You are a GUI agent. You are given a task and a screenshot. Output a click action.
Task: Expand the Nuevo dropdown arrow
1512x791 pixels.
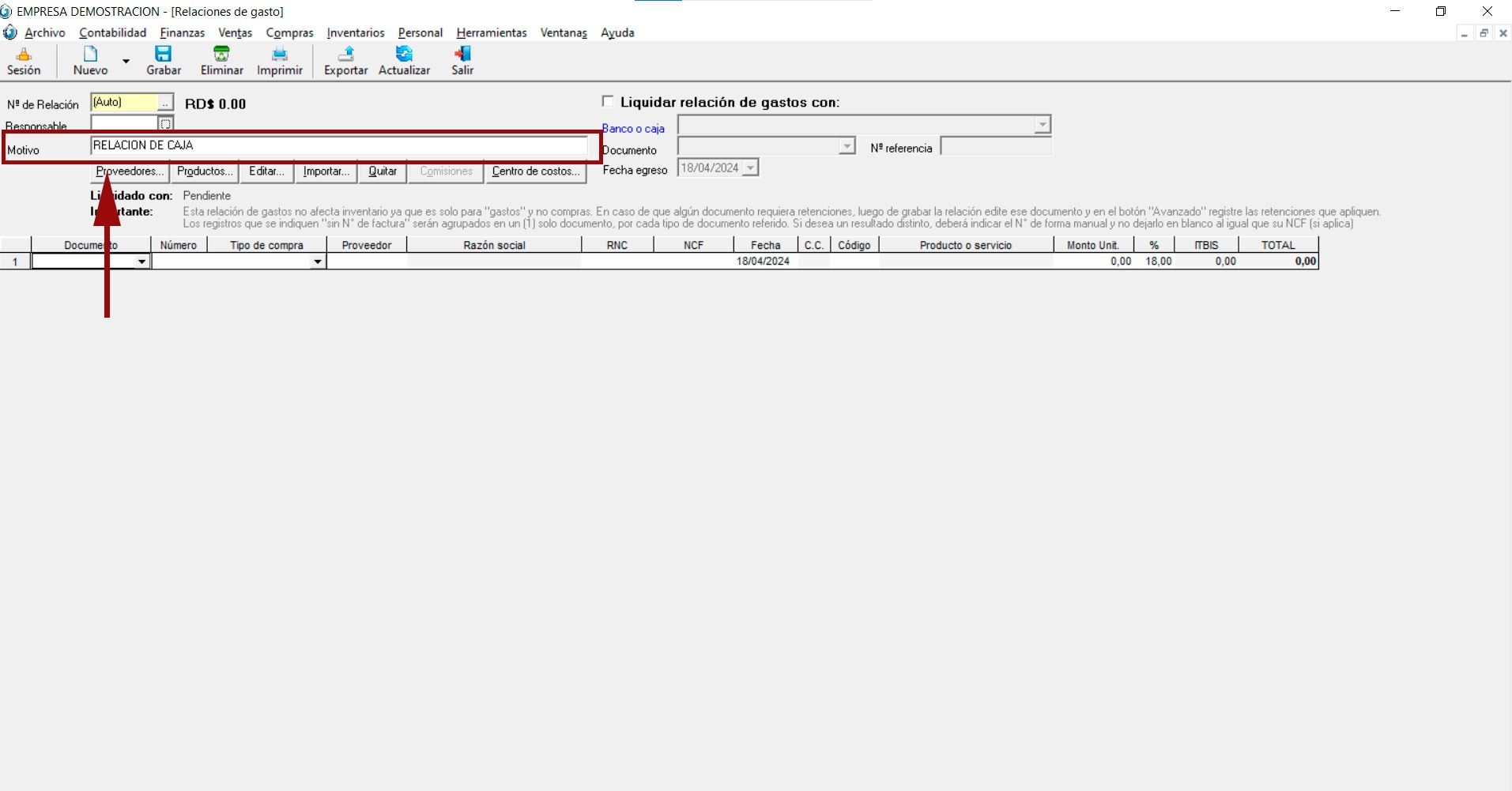(x=126, y=61)
